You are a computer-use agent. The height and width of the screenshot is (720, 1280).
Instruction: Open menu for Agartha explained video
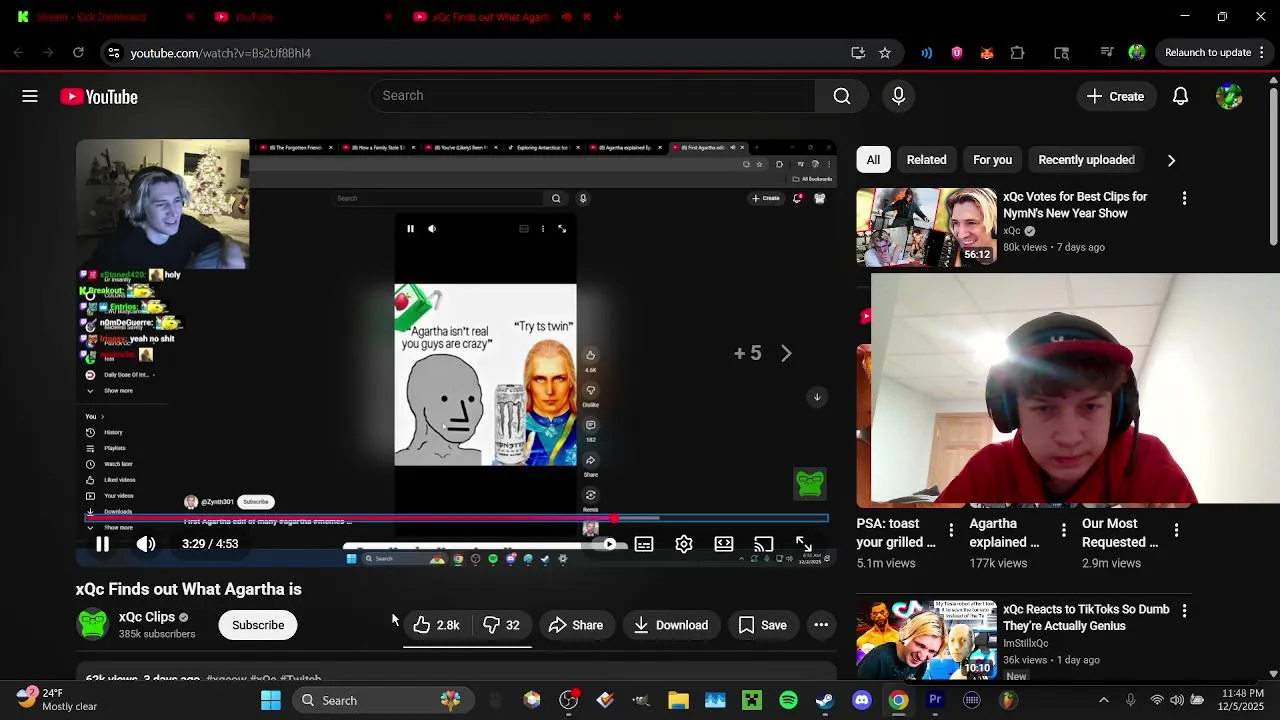pos(1064,530)
